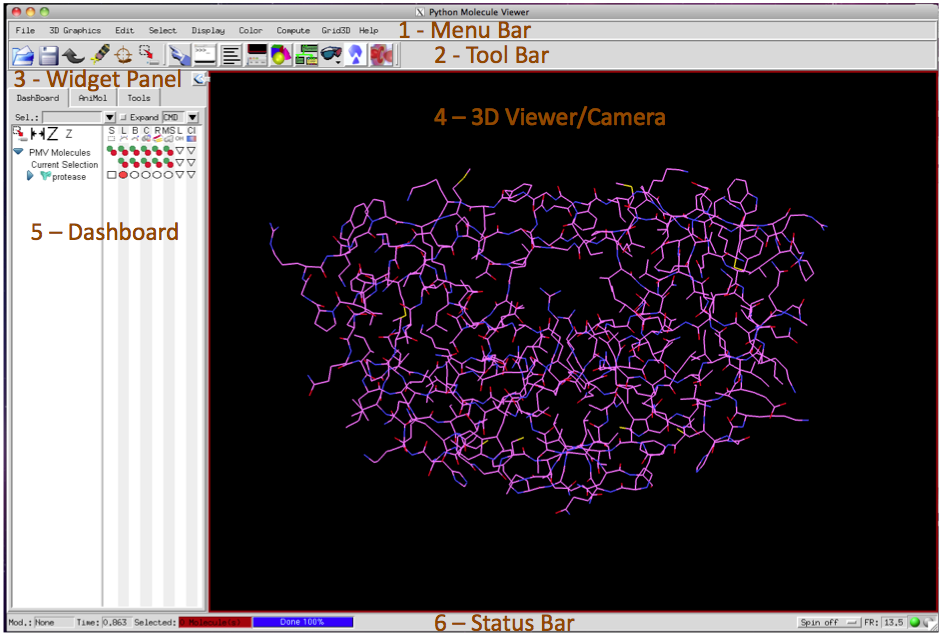Toggle the CPK circle for protease

[146, 175]
